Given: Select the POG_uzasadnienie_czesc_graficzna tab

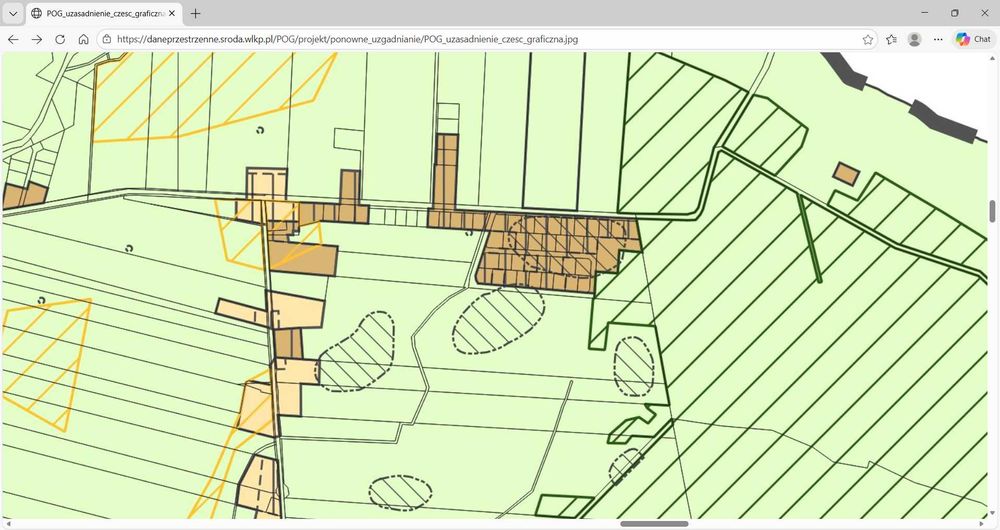Looking at the screenshot, I should pos(104,13).
